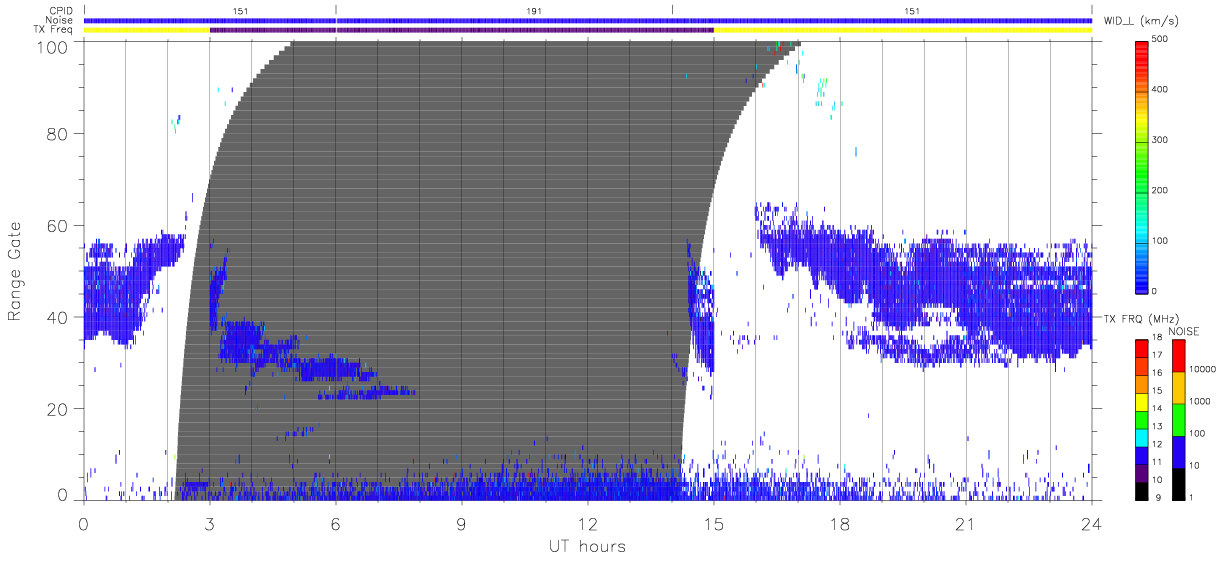Click the 12 tick on the UT hours axis
The image size is (1228, 567).
[588, 523]
